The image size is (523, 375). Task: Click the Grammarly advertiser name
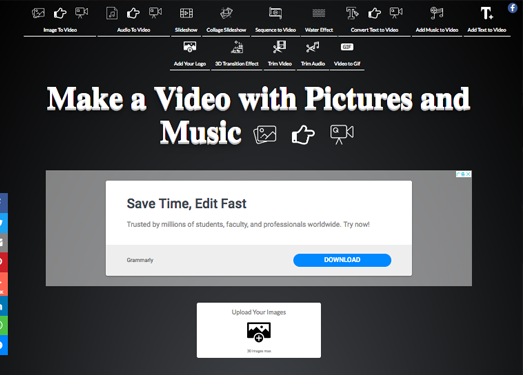coord(140,260)
